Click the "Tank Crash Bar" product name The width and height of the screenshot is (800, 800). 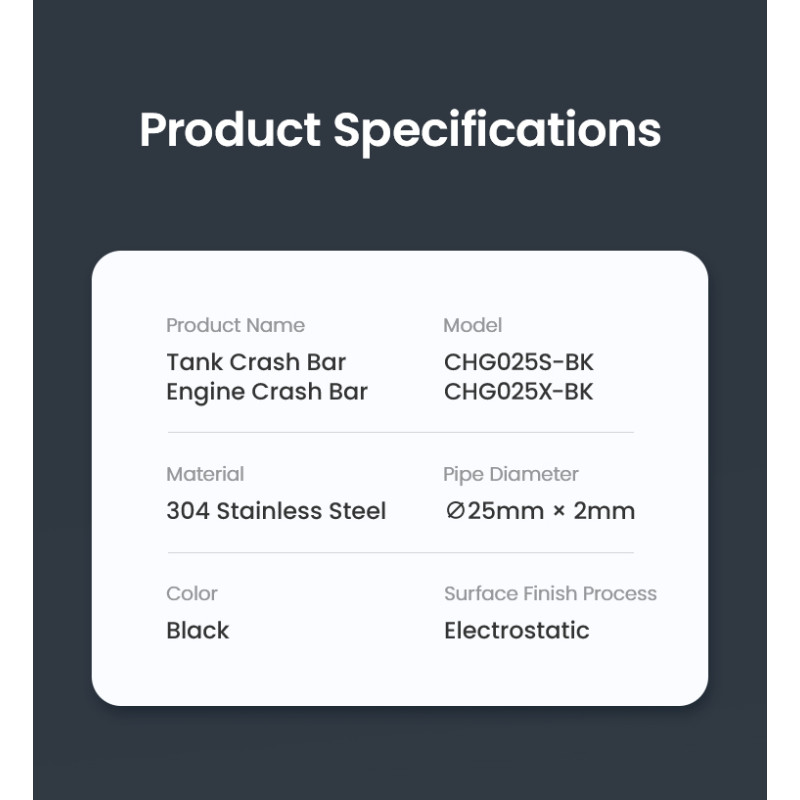256,362
